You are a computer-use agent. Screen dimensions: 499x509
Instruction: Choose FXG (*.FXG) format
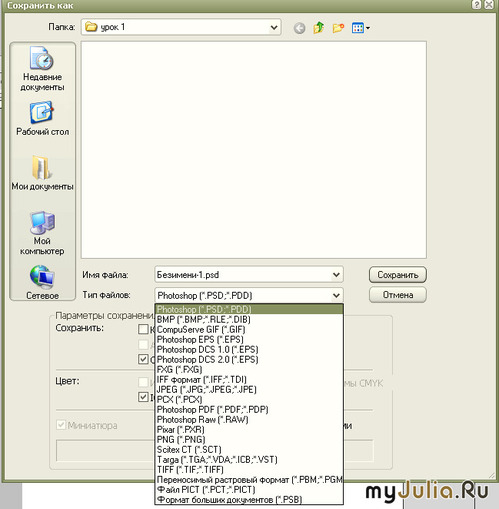pos(249,369)
